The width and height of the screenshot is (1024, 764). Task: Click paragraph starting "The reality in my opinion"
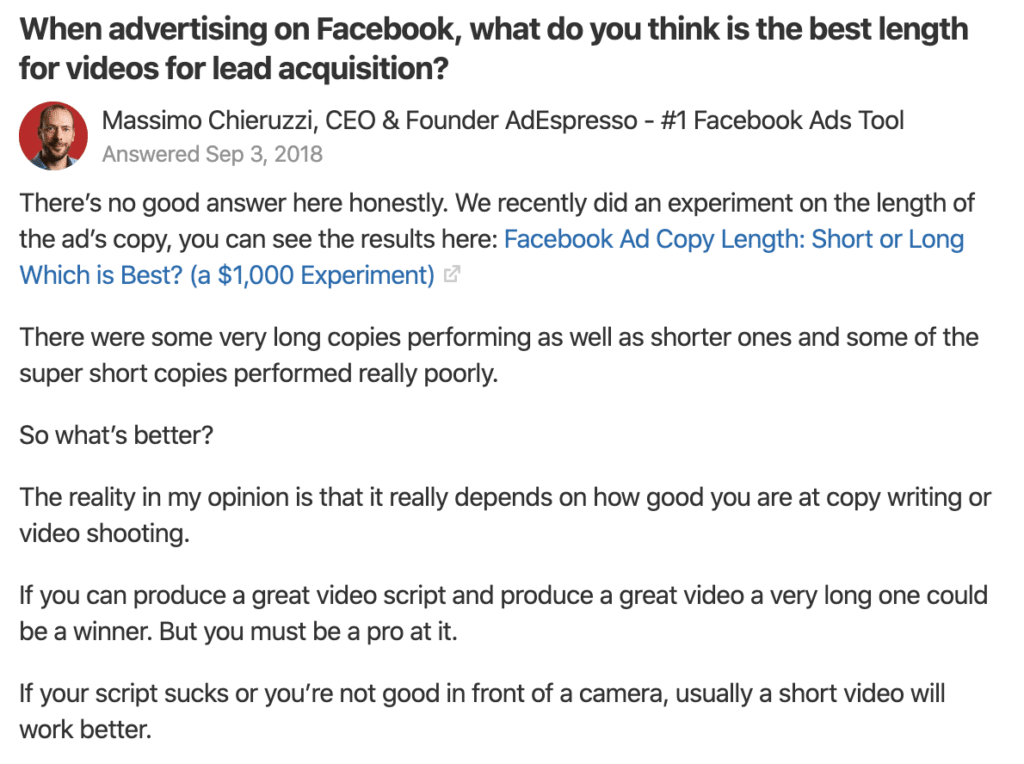point(505,515)
